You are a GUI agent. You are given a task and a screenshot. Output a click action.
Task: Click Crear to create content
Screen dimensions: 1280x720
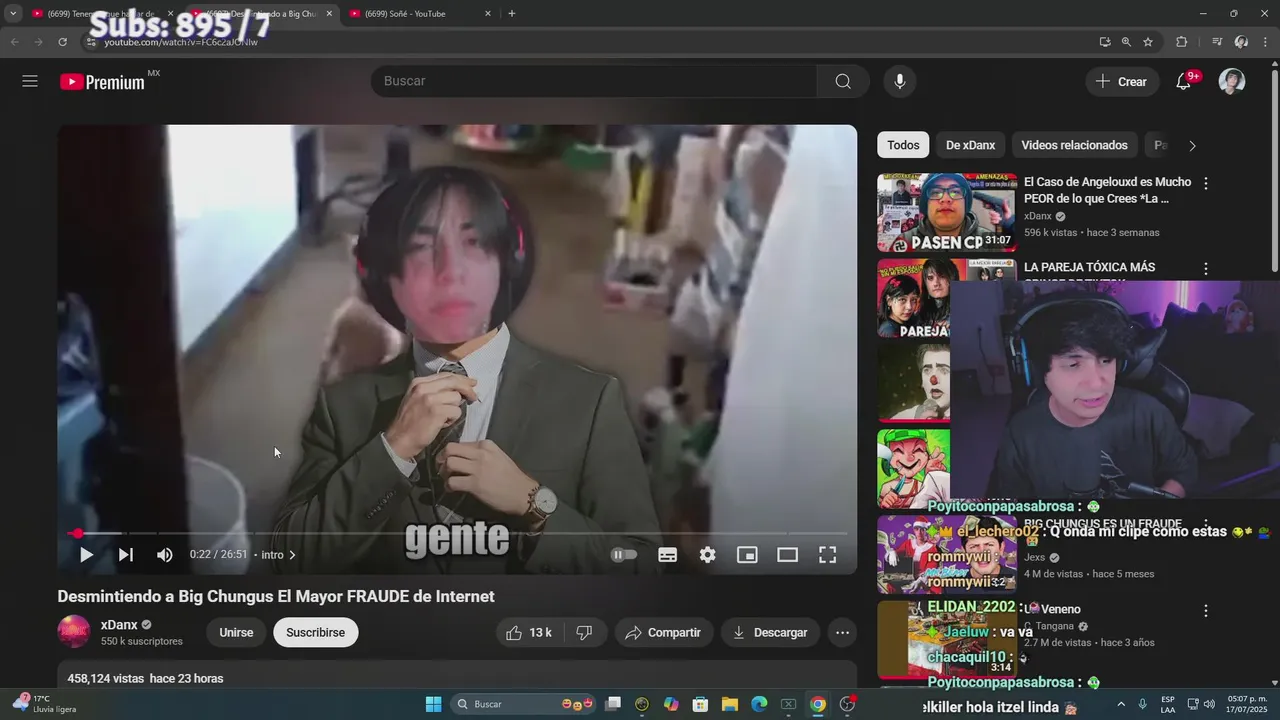[x=1122, y=82]
